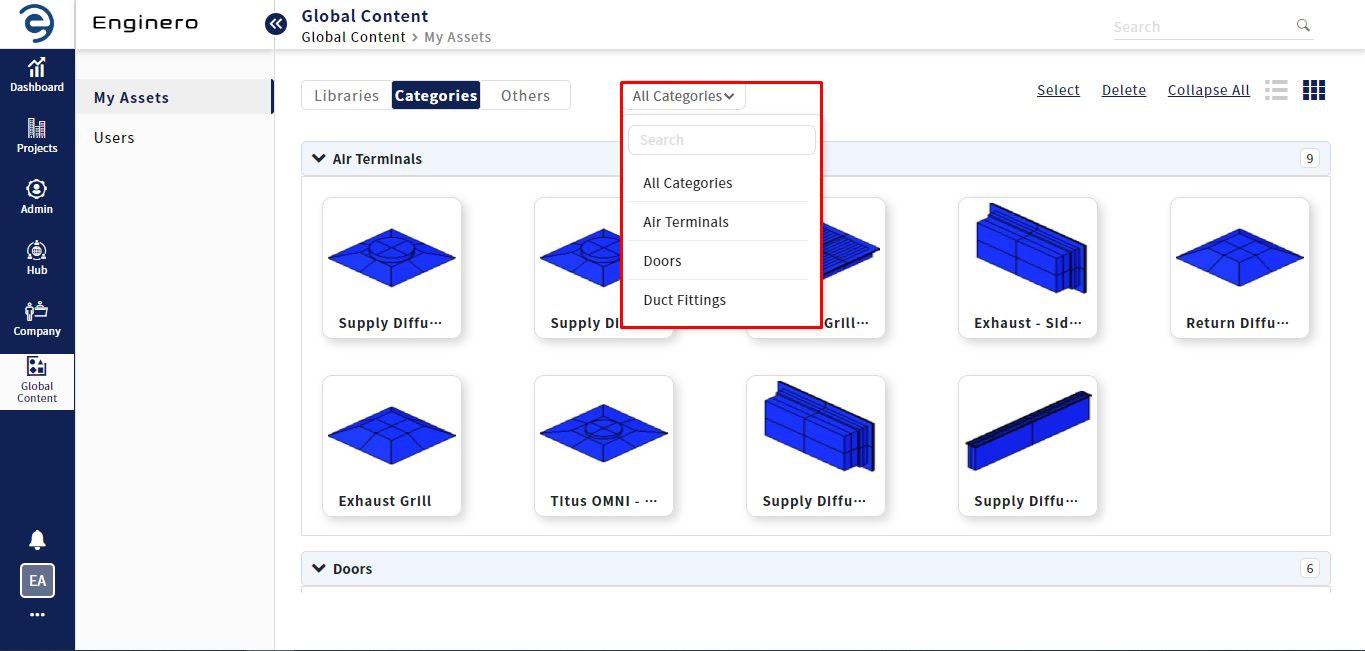Switch to grid view icon
Viewport: 1365px width, 651px height.
[x=1313, y=90]
